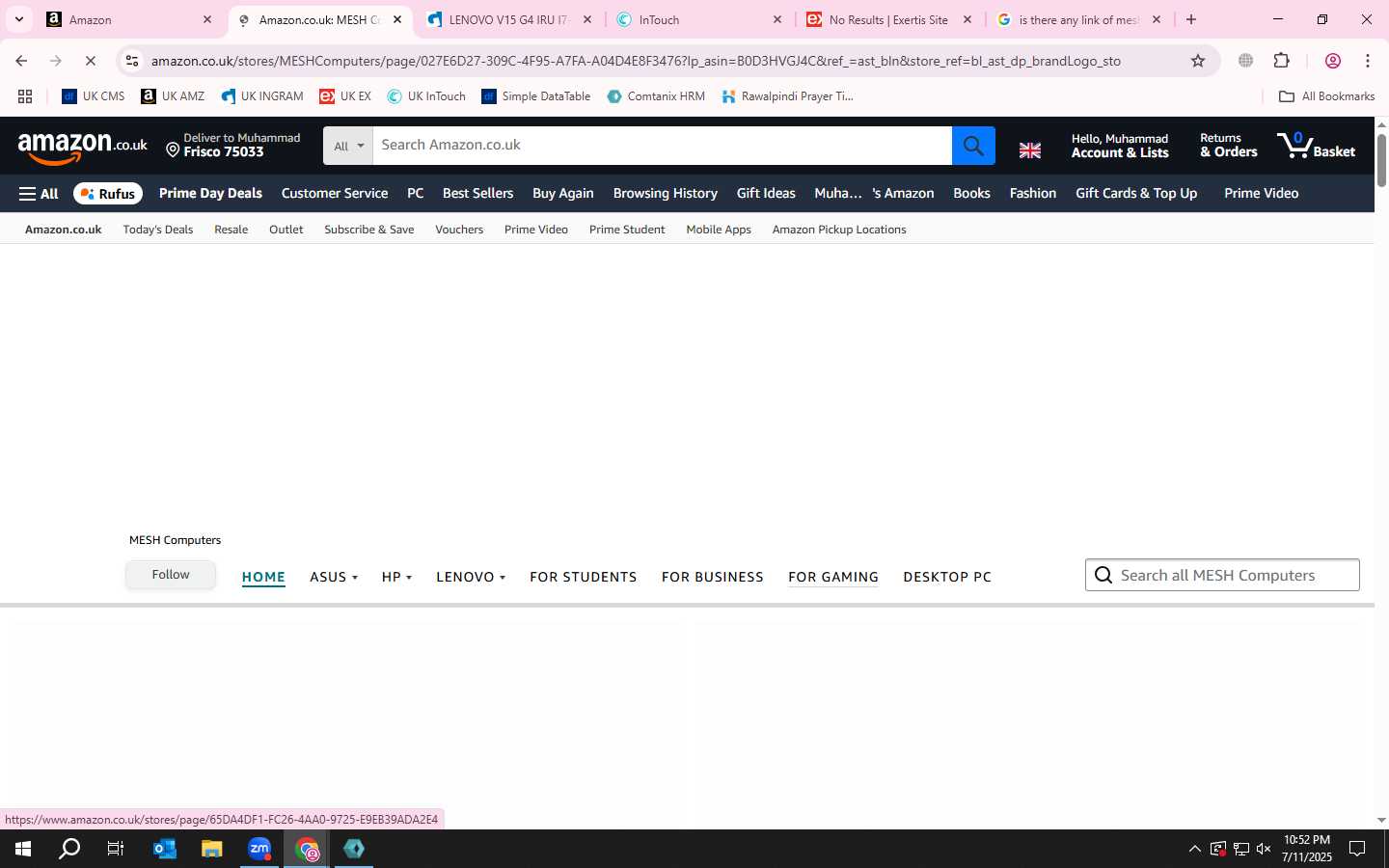Bookmark this page with the star icon
Screen dimensions: 1389x868
pyautogui.click(x=1198, y=61)
